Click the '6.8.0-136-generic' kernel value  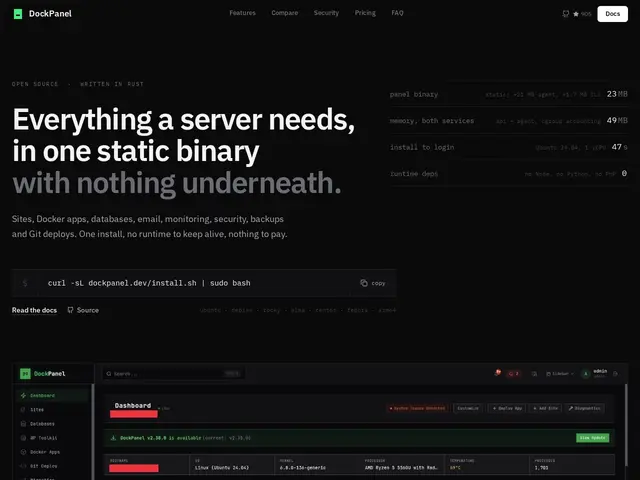pyautogui.click(x=302, y=468)
